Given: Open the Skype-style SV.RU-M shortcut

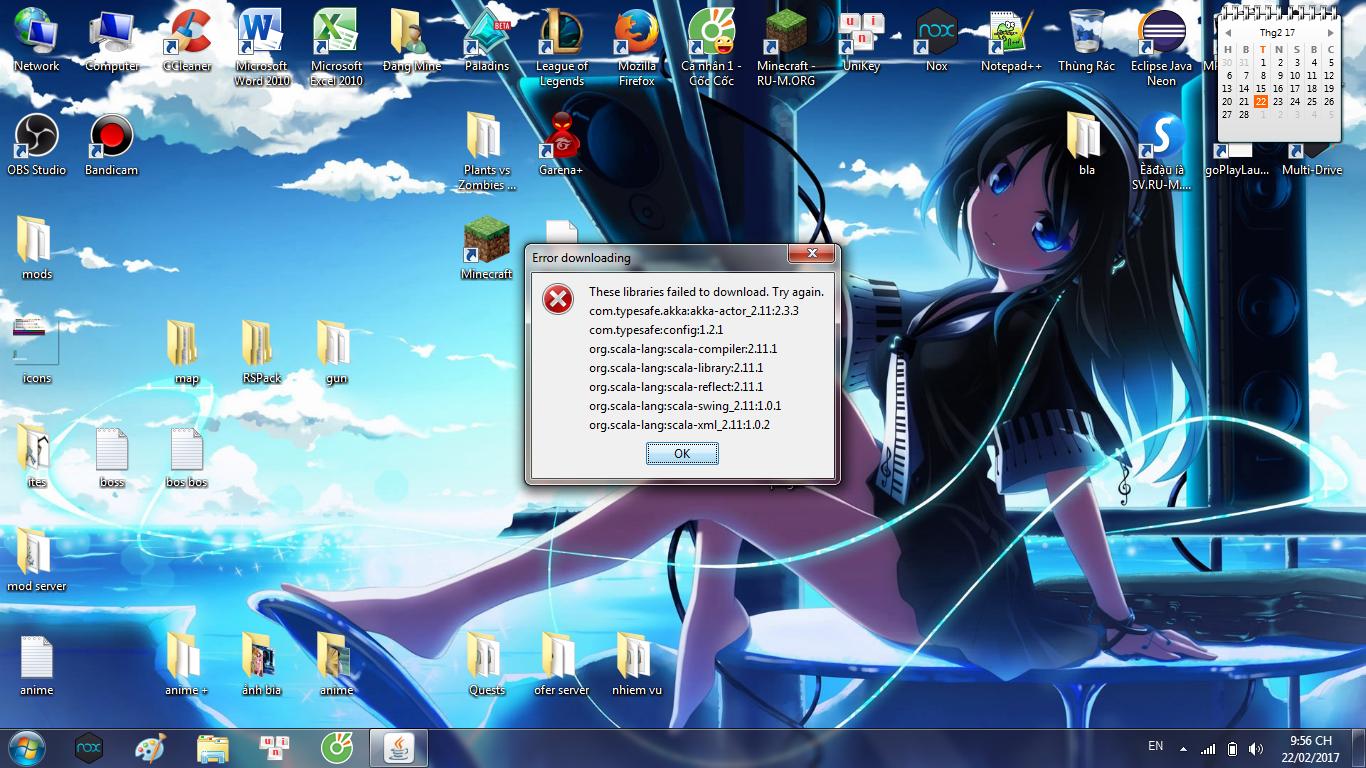Looking at the screenshot, I should [x=1162, y=152].
